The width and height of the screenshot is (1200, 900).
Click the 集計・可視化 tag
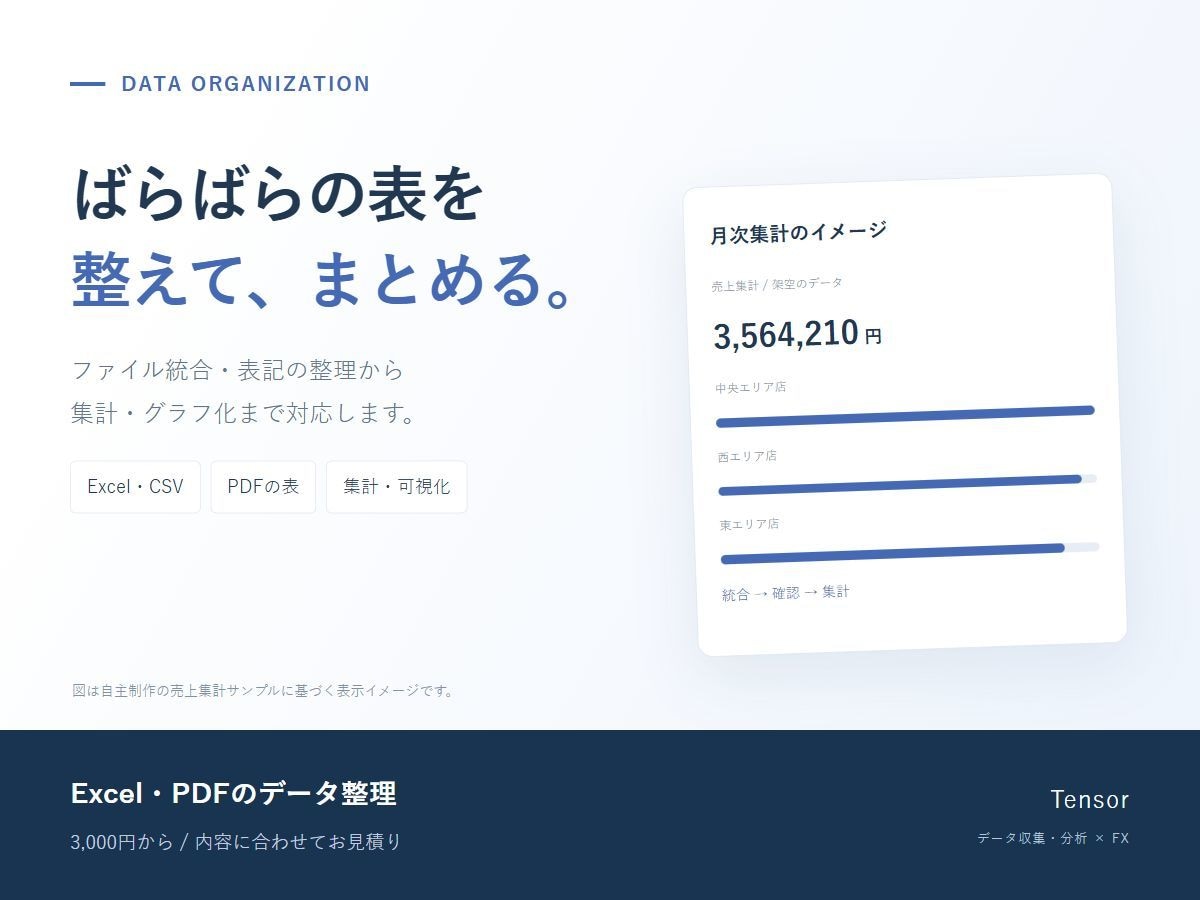click(397, 487)
